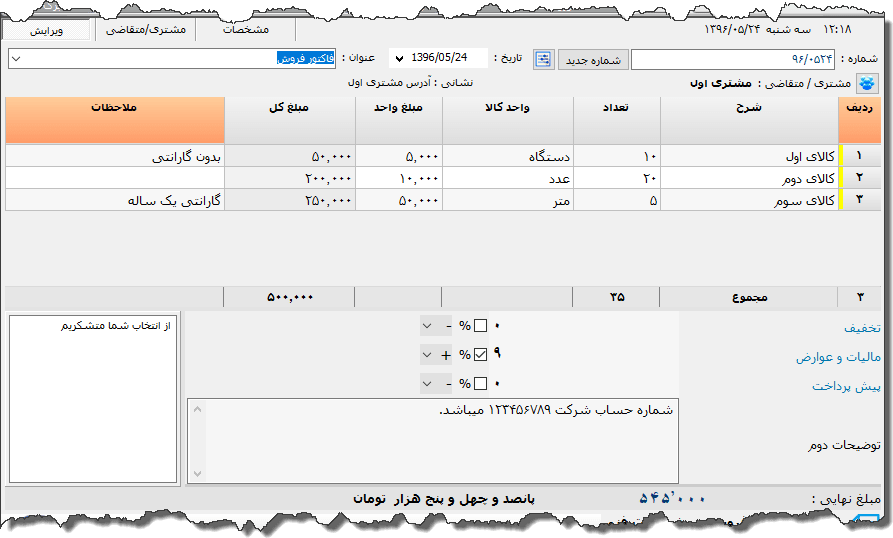Click the مالیات و عوارض link label
Image resolution: width=893 pixels, height=538 pixels.
[x=838, y=357]
